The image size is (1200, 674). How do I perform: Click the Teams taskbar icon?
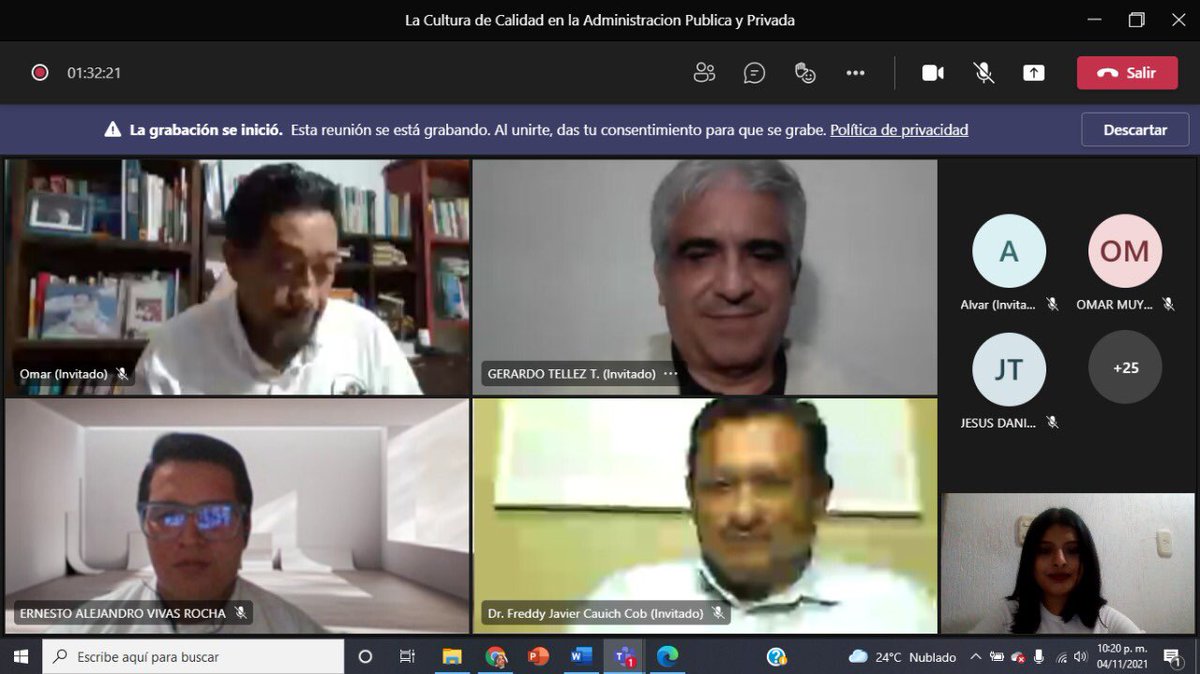tap(625, 656)
